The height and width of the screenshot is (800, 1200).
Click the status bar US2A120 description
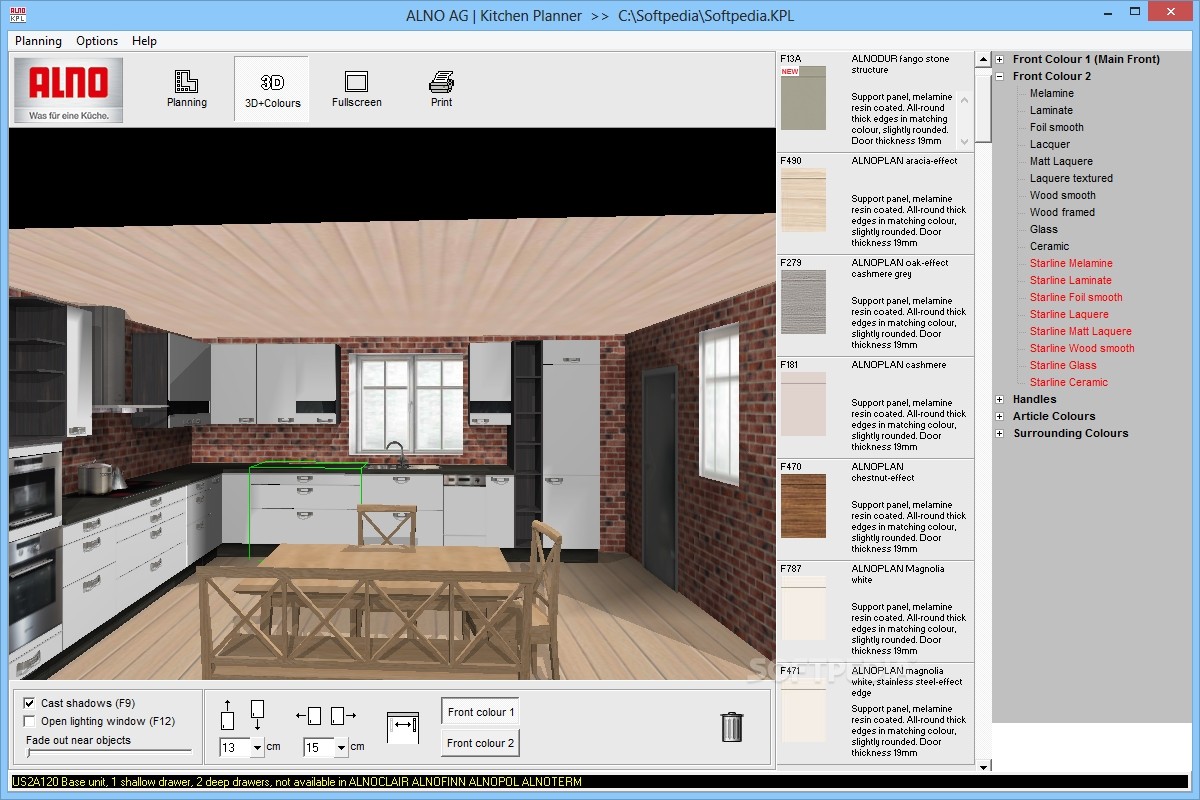(x=296, y=782)
